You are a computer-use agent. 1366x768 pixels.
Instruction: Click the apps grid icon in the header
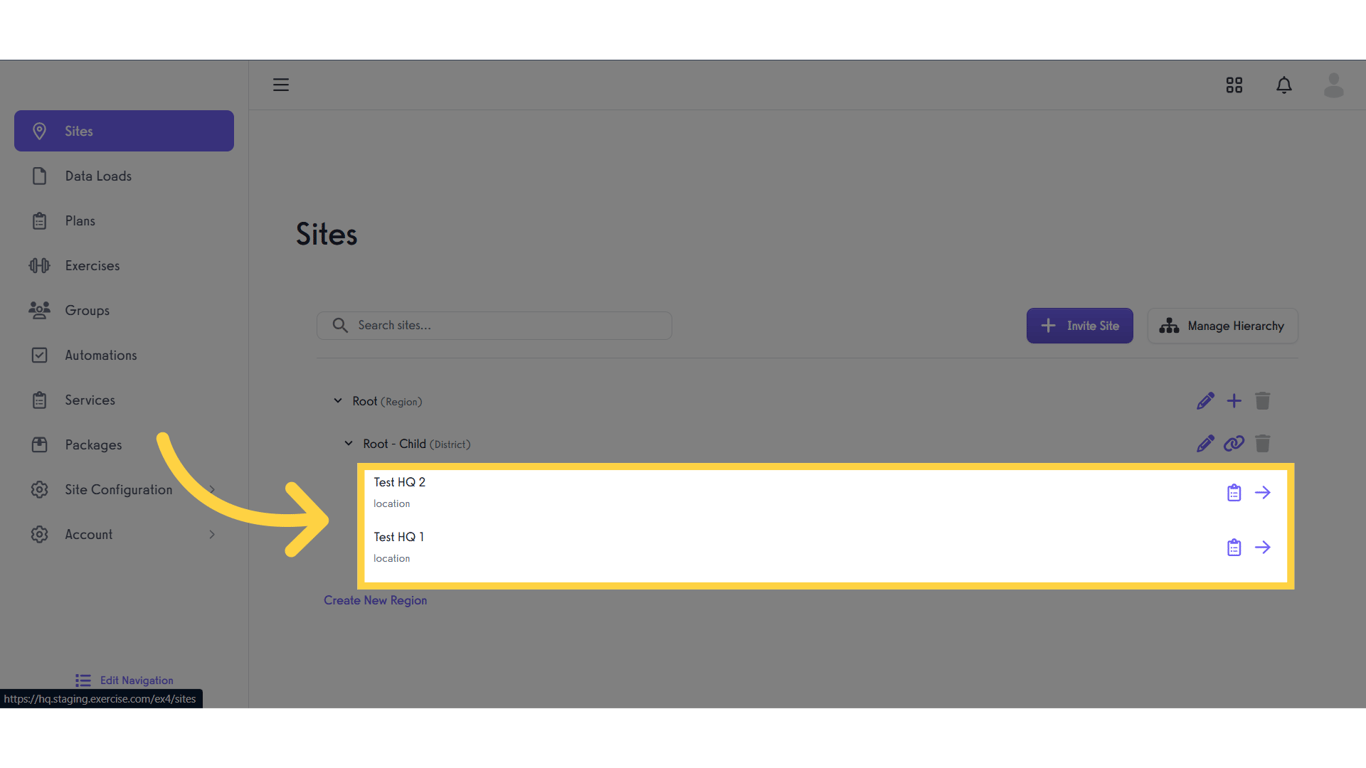[1234, 85]
